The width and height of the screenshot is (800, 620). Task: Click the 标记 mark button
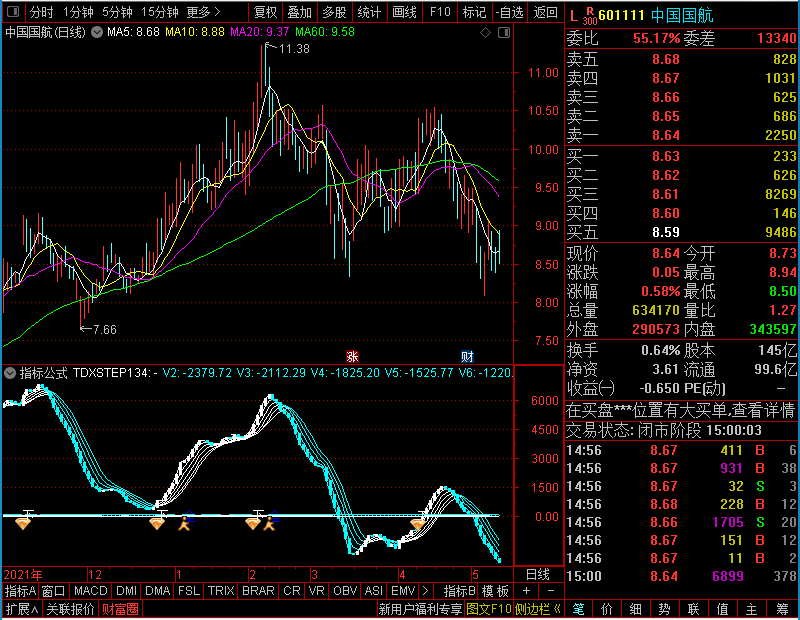point(474,12)
